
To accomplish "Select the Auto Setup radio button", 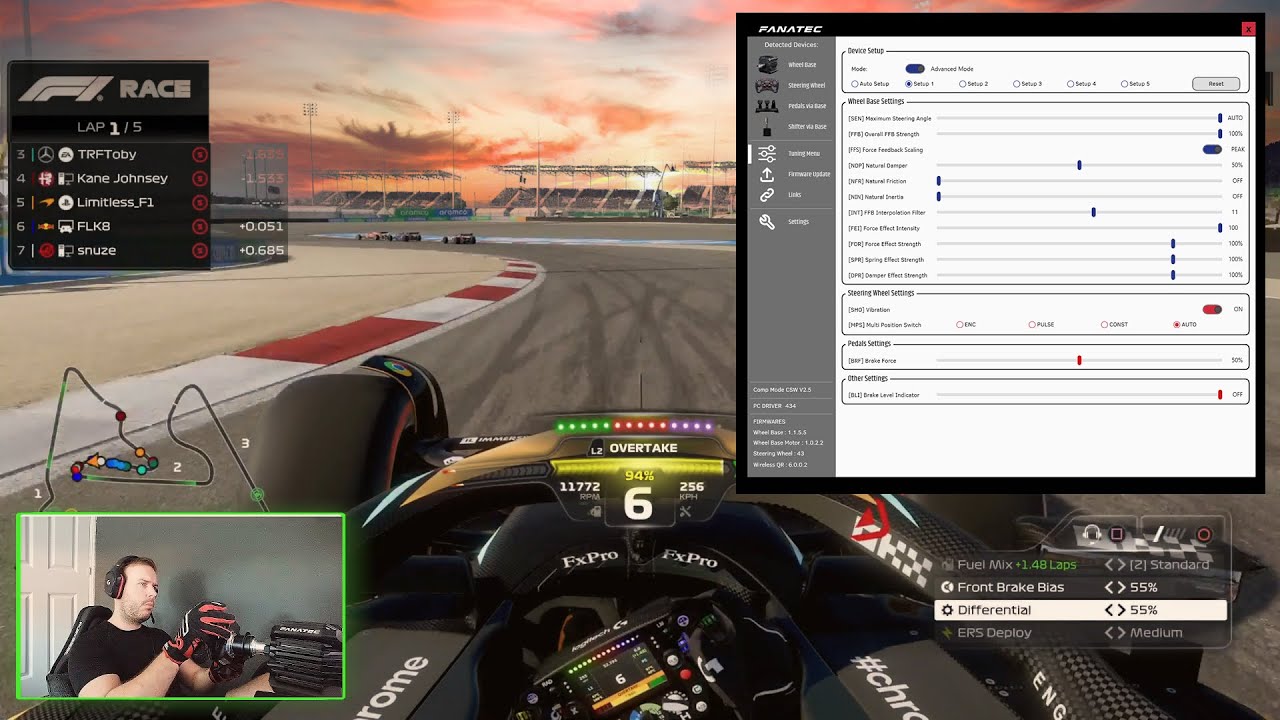I will click(855, 84).
